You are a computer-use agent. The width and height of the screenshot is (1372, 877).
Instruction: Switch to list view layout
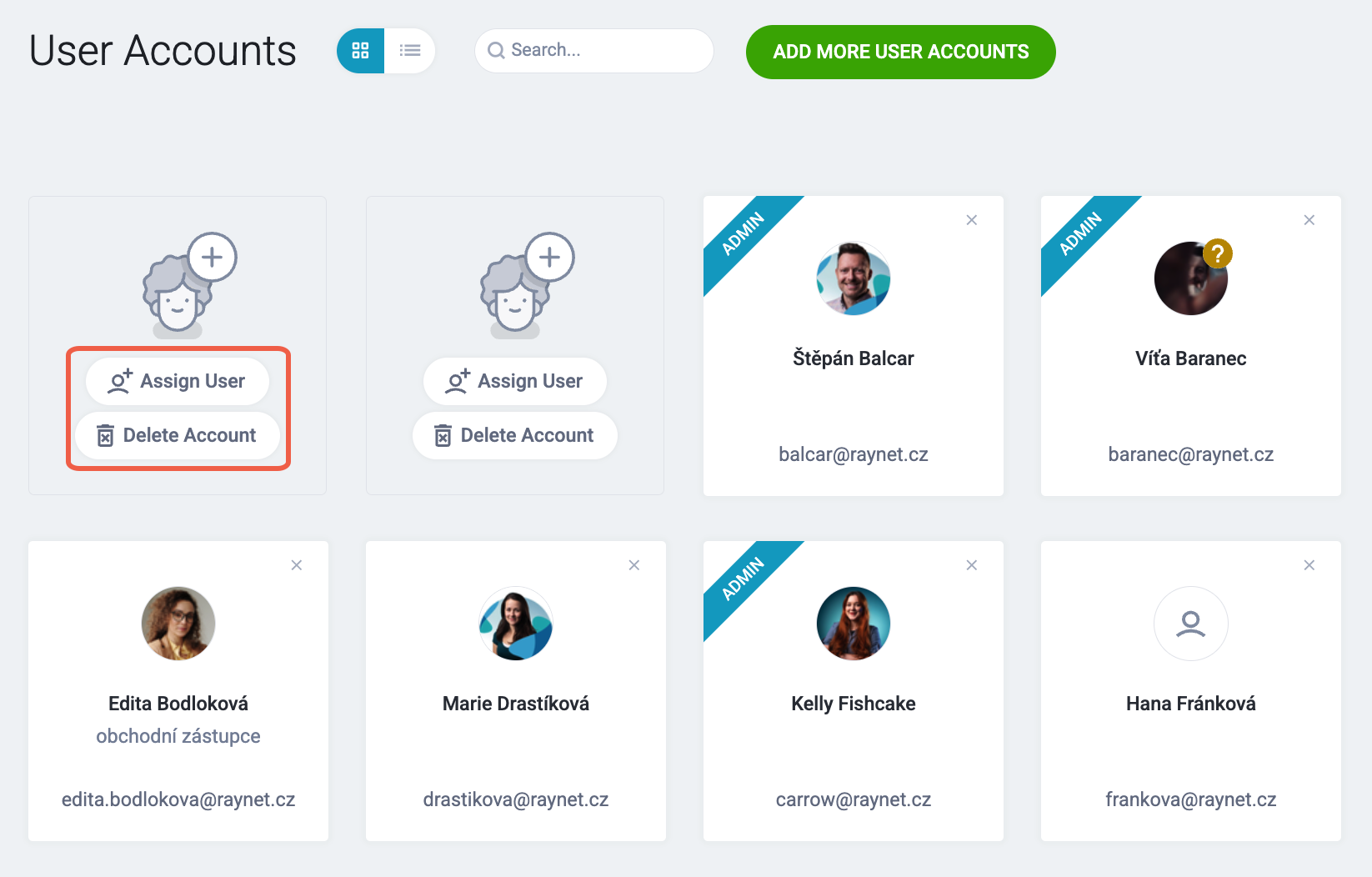pyautogui.click(x=410, y=51)
